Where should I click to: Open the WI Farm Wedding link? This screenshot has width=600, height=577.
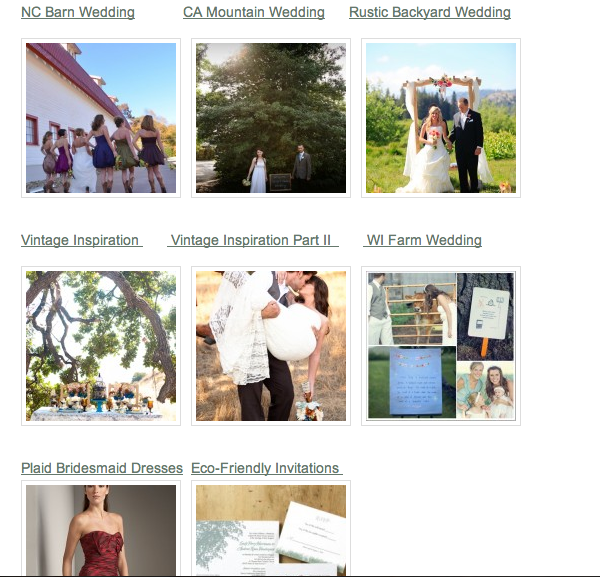coord(424,240)
